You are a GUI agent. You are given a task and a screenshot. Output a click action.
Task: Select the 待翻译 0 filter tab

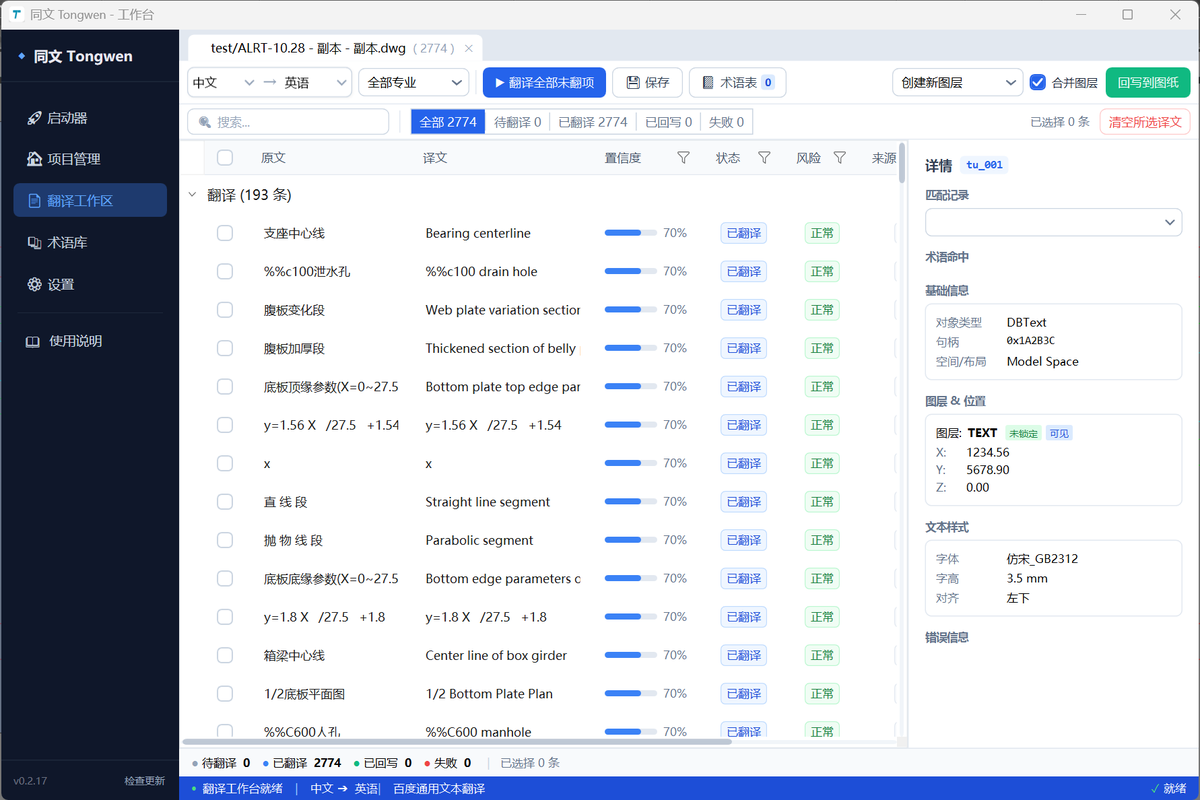click(518, 122)
